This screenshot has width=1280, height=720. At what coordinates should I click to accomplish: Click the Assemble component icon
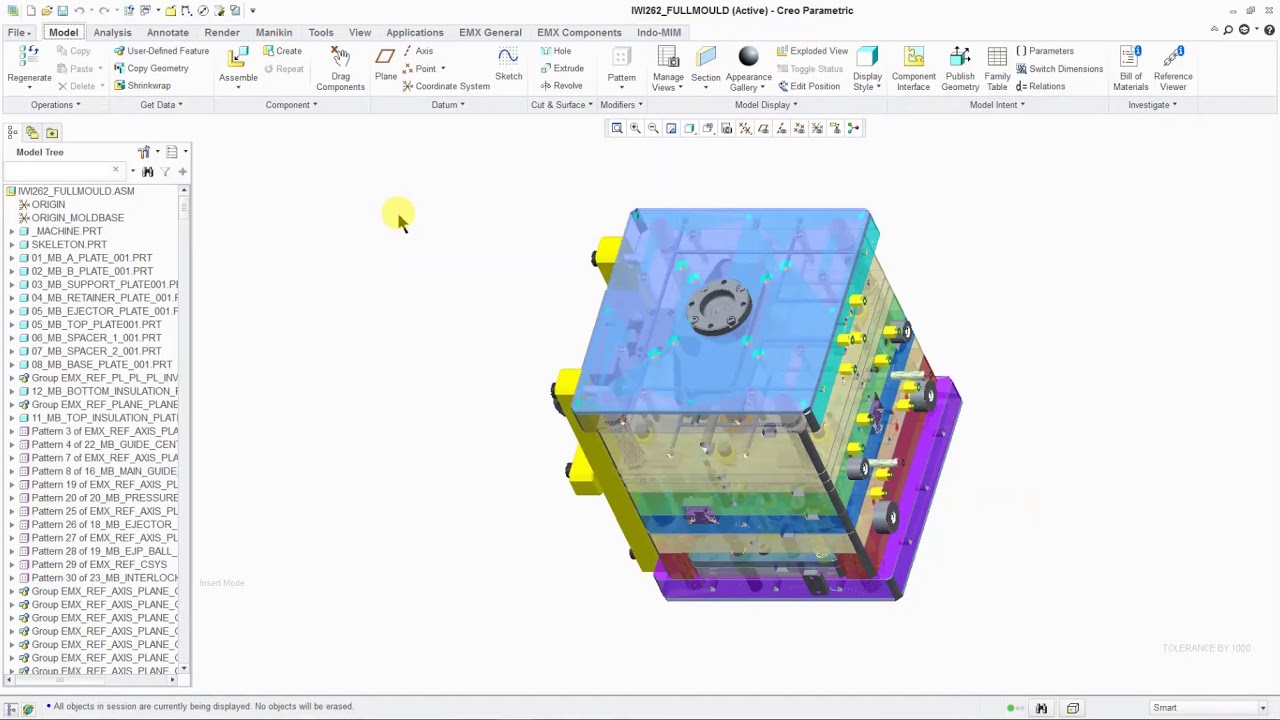238,58
